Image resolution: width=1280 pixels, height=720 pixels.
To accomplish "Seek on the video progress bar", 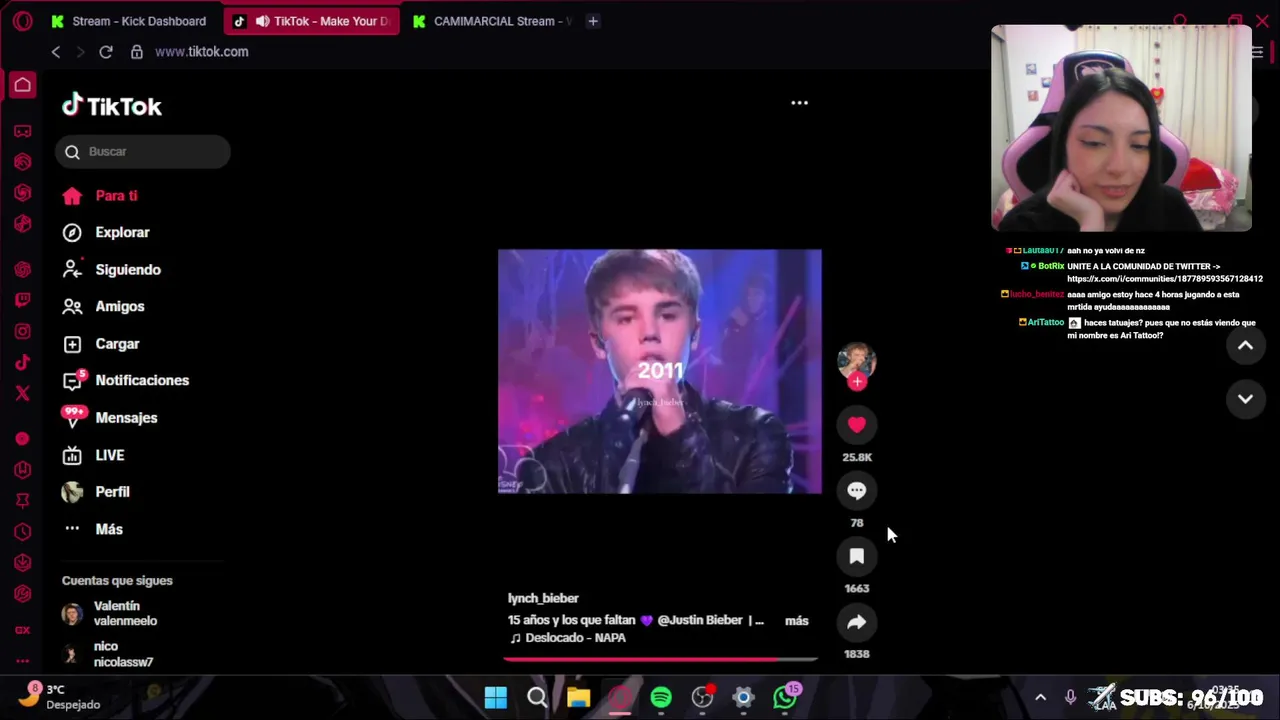I will (660, 659).
